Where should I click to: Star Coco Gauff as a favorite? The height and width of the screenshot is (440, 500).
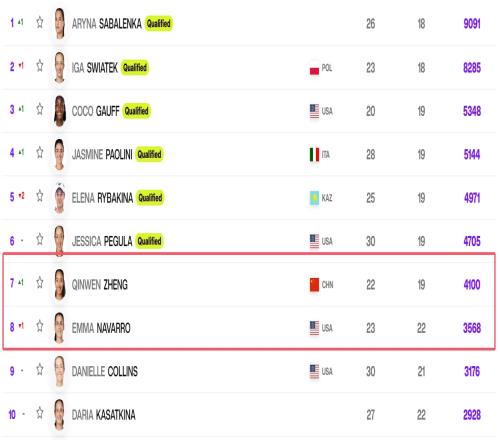(40, 109)
